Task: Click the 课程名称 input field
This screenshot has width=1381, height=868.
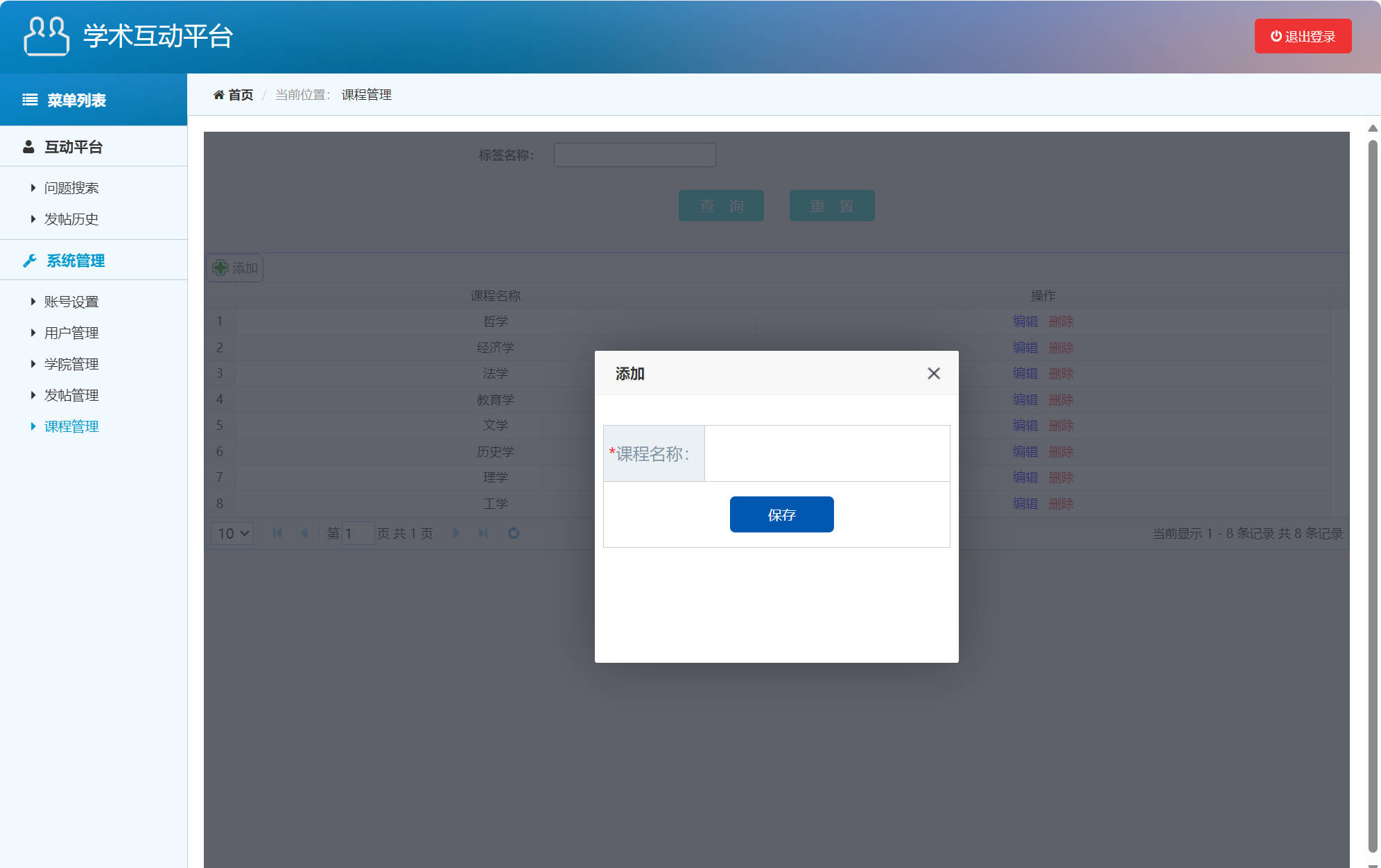Action: [826, 453]
